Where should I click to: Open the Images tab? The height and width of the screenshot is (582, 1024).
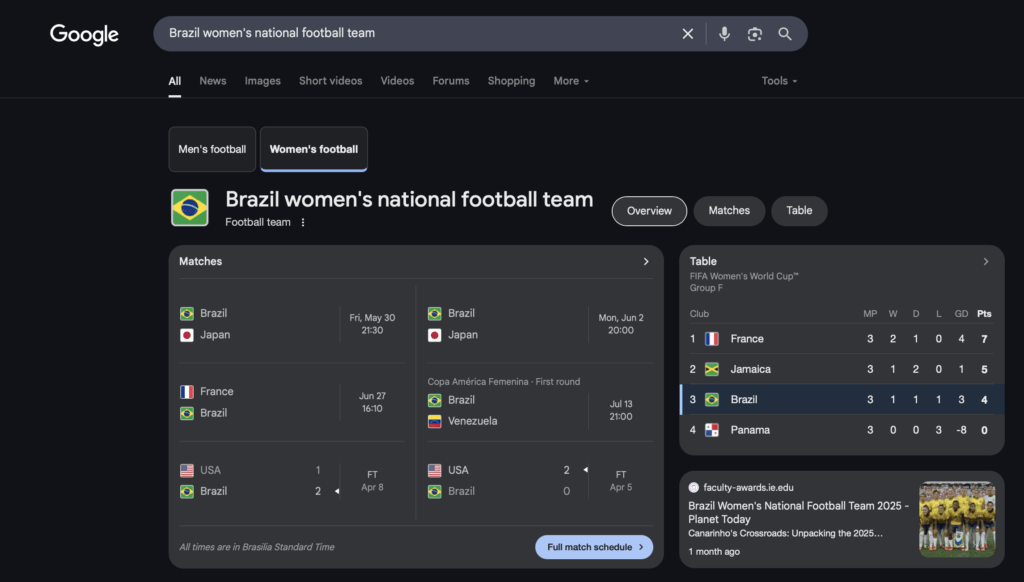point(263,81)
